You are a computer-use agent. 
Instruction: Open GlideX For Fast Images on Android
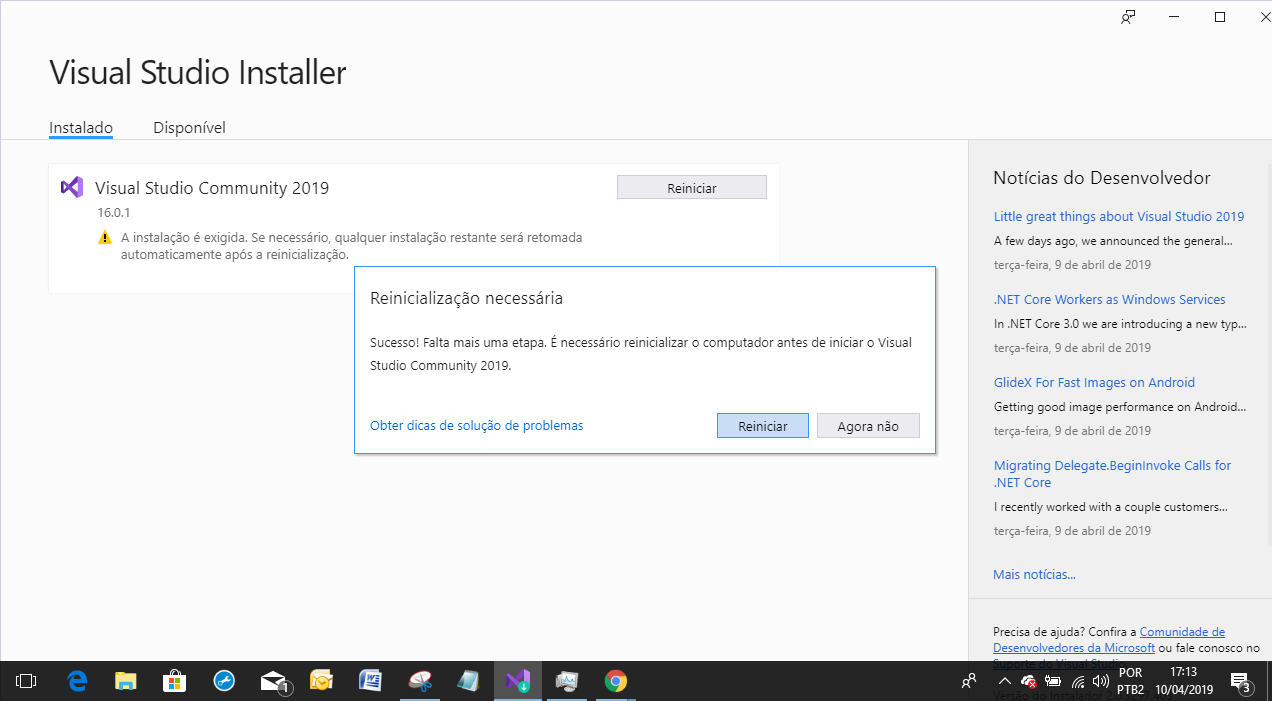pos(1094,382)
